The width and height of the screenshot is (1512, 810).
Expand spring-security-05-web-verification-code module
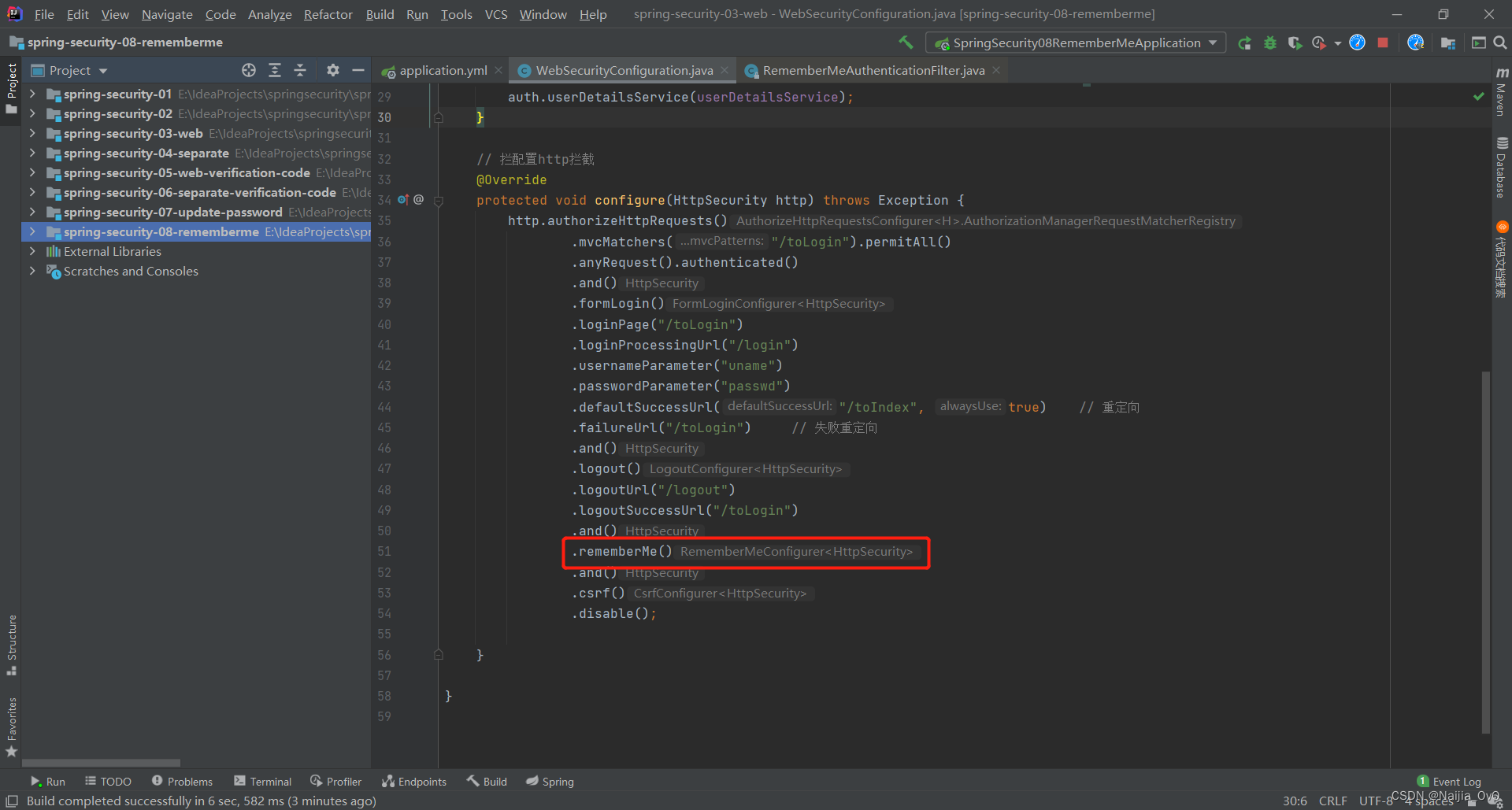click(x=32, y=172)
